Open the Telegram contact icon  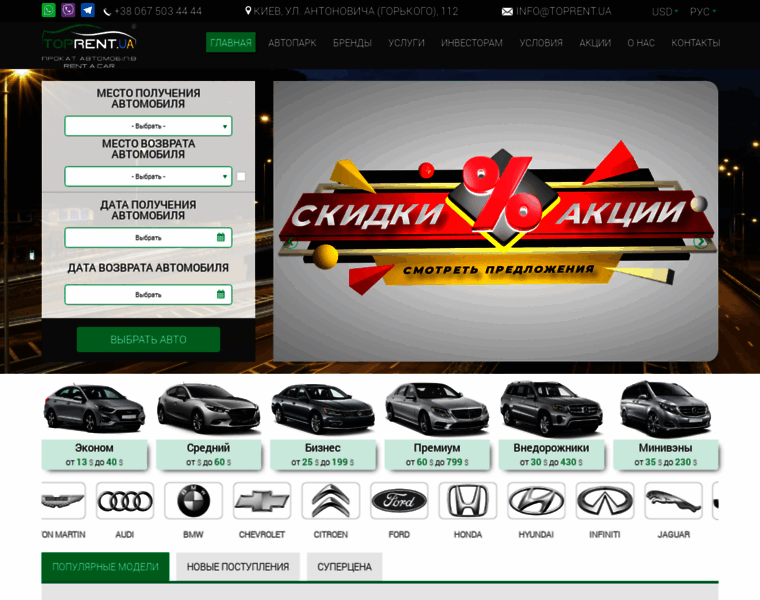[x=88, y=10]
